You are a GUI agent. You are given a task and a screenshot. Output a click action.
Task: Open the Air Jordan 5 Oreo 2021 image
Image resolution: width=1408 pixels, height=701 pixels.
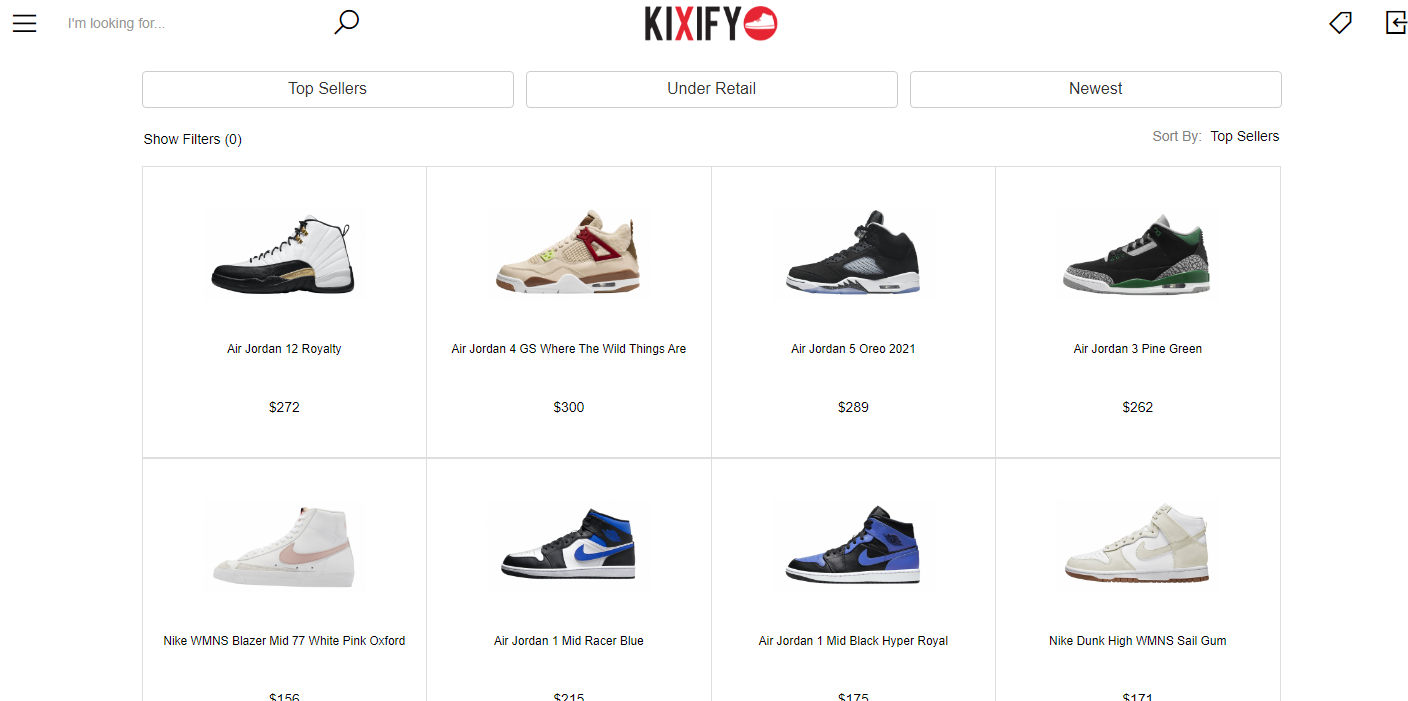tap(853, 254)
